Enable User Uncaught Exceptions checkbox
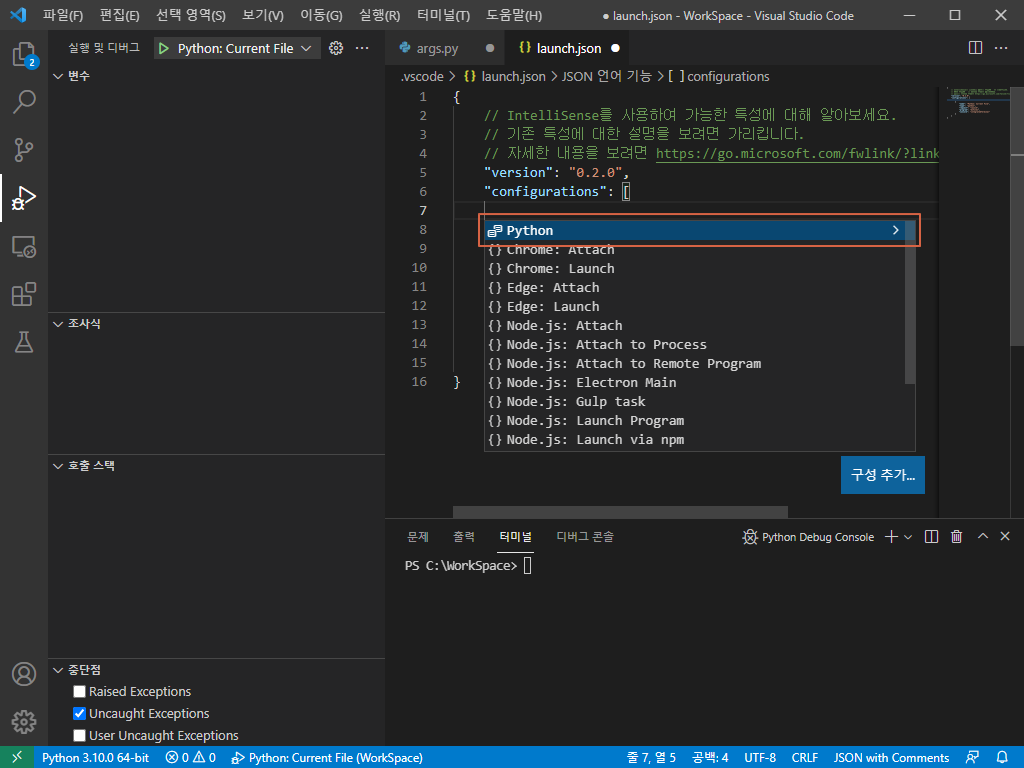 [x=80, y=735]
